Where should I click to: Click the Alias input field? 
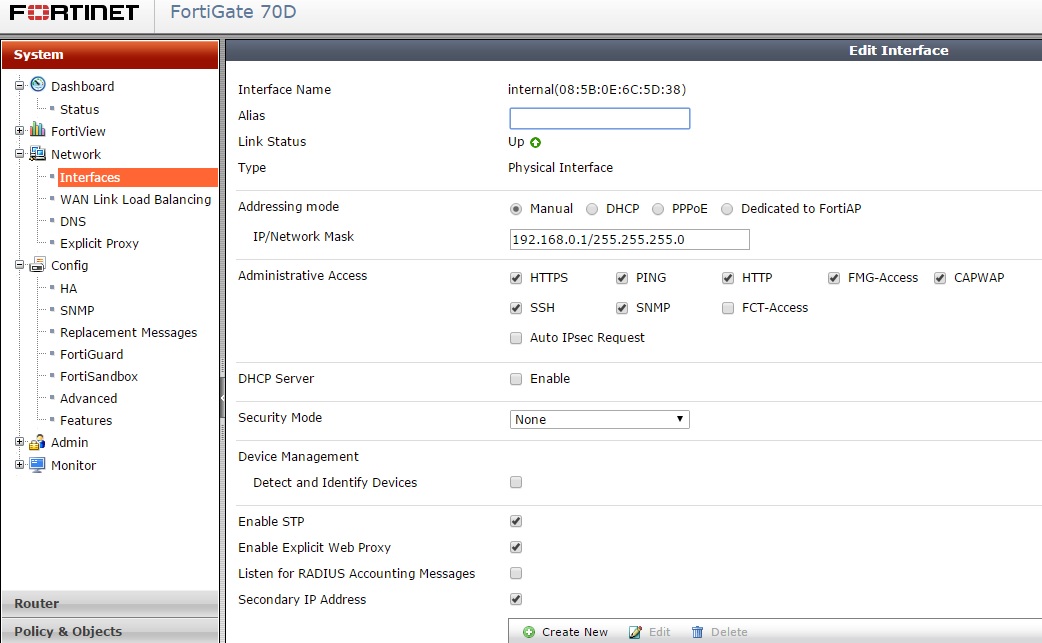coord(599,118)
